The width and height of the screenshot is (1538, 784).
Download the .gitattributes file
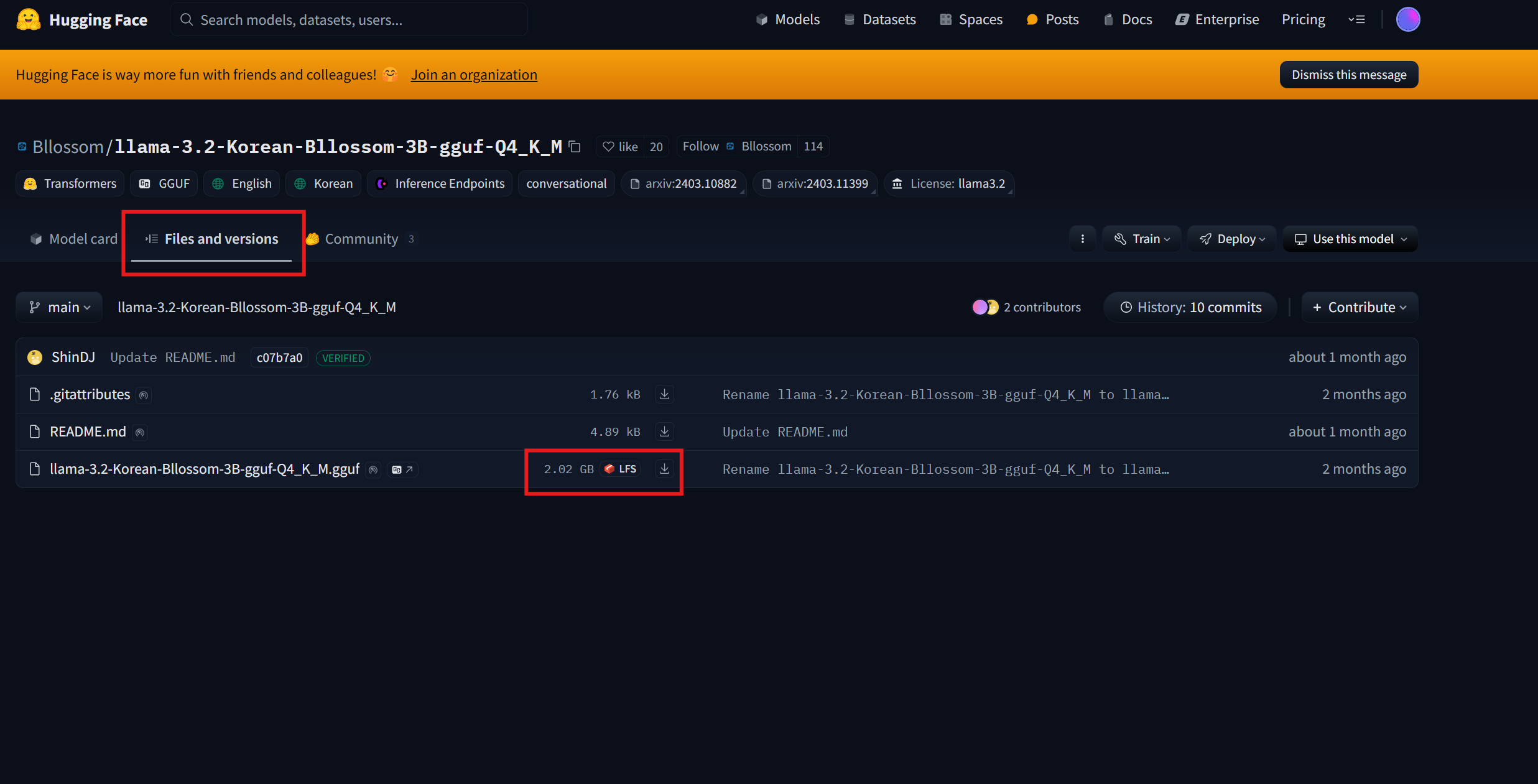click(x=665, y=394)
